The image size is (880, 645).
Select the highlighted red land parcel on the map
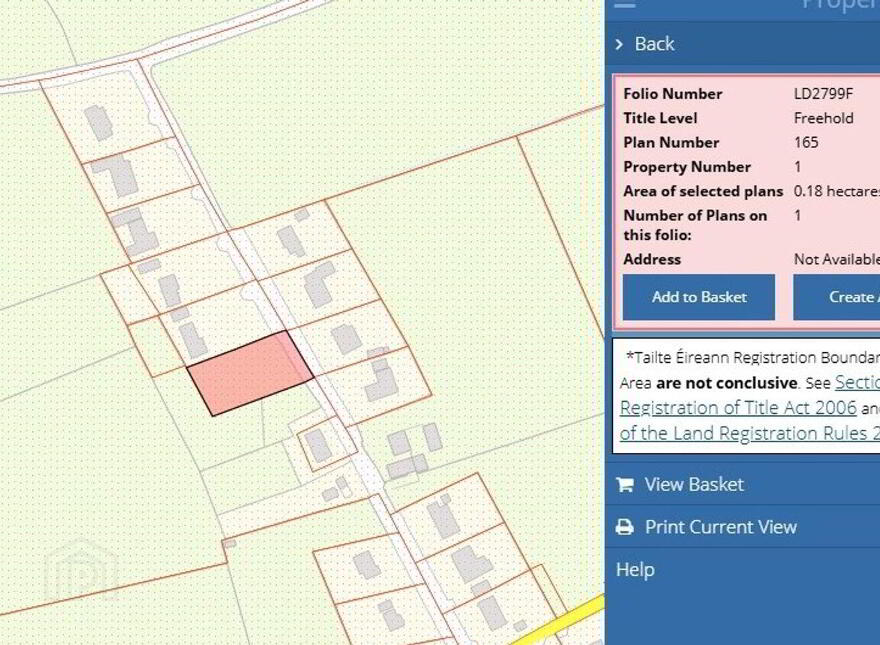point(250,373)
